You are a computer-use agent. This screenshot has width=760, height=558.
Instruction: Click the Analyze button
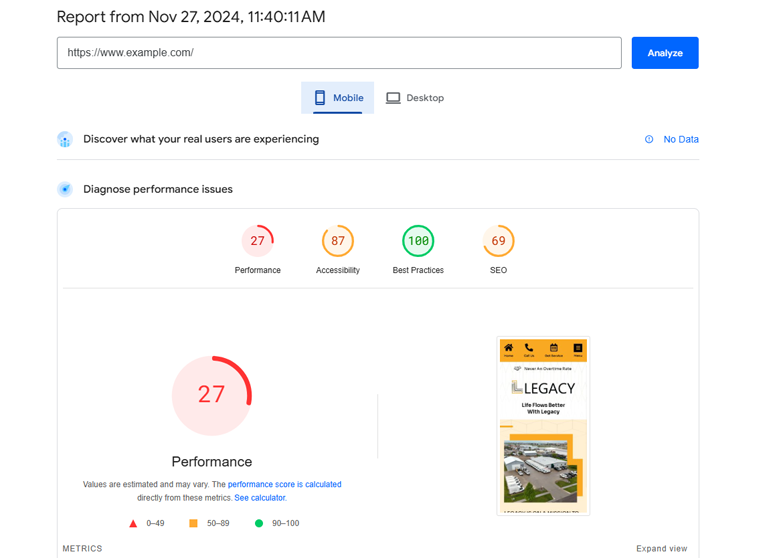(x=665, y=53)
